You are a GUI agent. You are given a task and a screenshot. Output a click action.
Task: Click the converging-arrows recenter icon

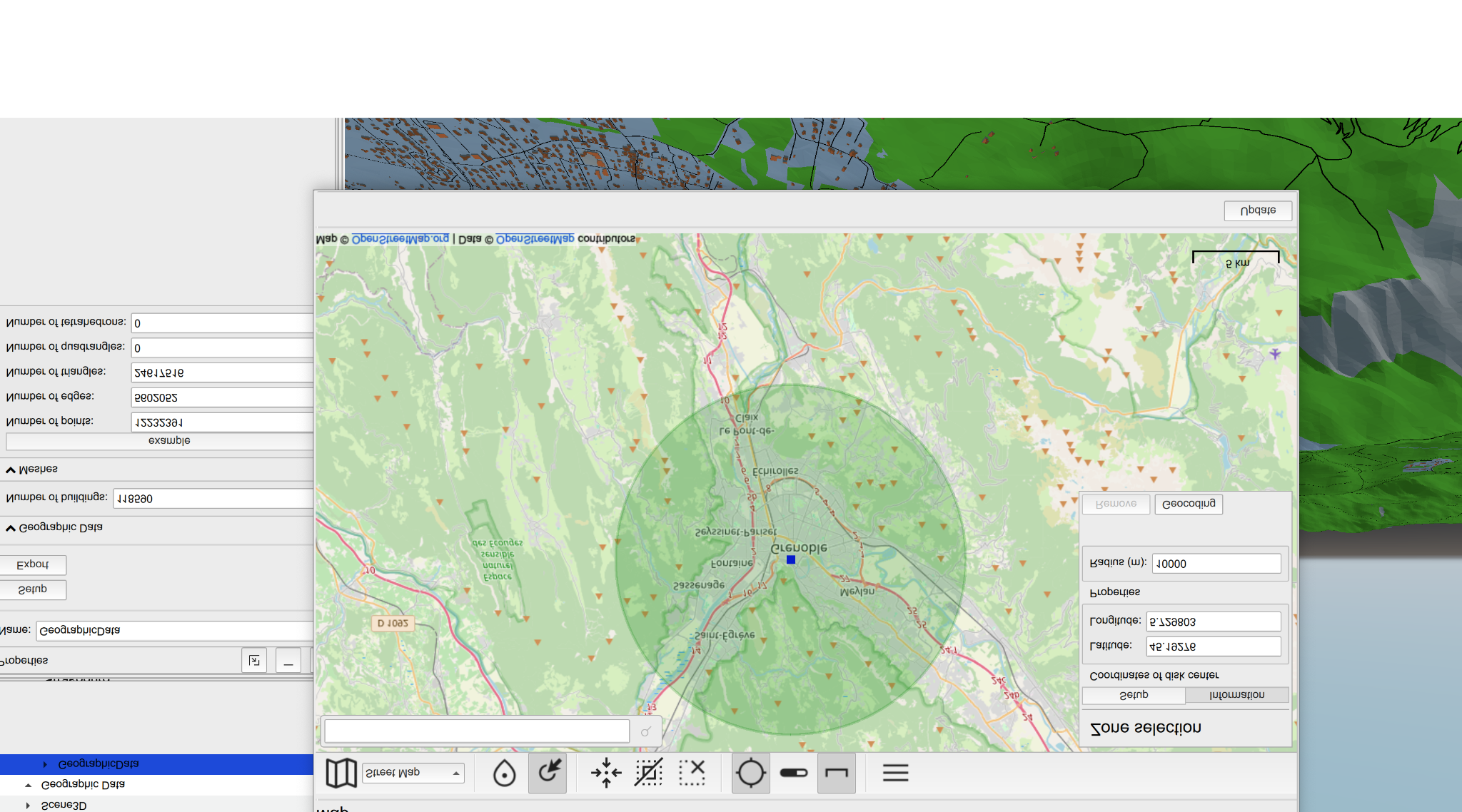pyautogui.click(x=605, y=772)
